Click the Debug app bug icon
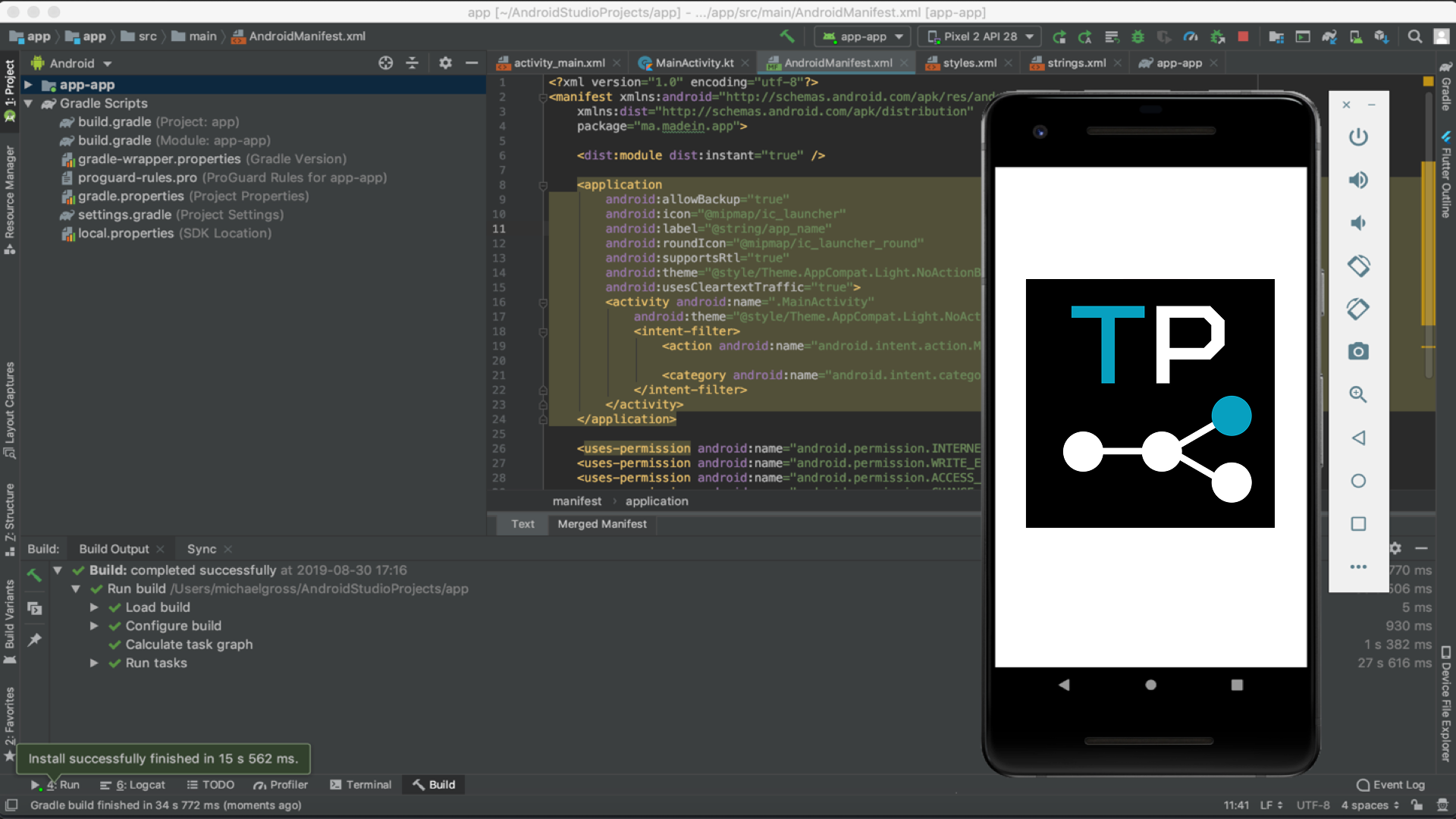 pos(1137,36)
